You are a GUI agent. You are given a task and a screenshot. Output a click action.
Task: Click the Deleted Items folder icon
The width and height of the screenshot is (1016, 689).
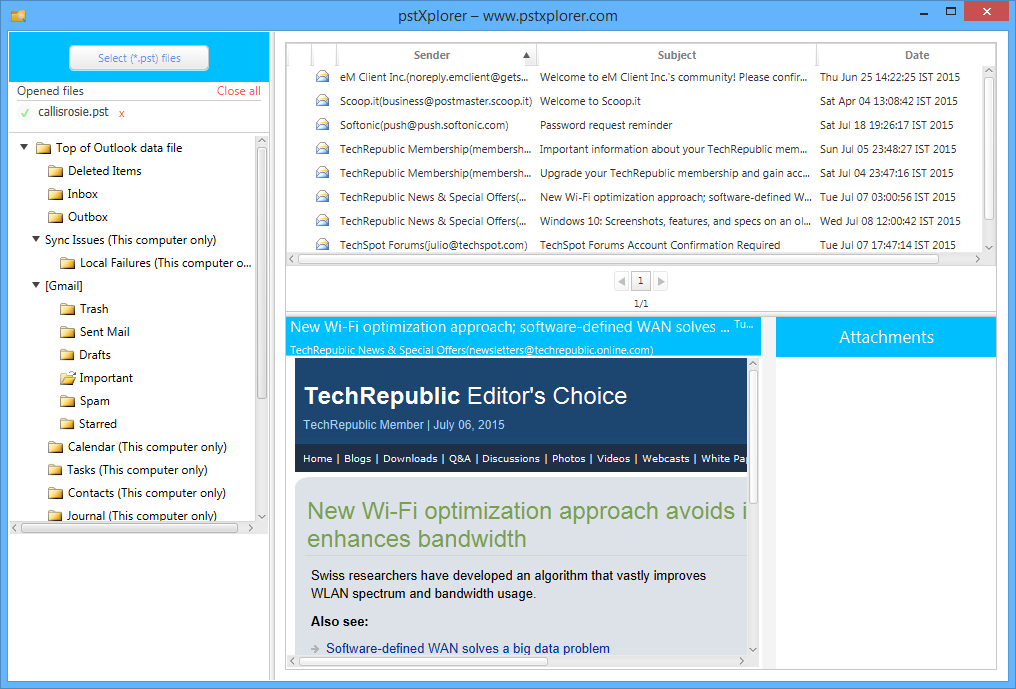pos(55,171)
